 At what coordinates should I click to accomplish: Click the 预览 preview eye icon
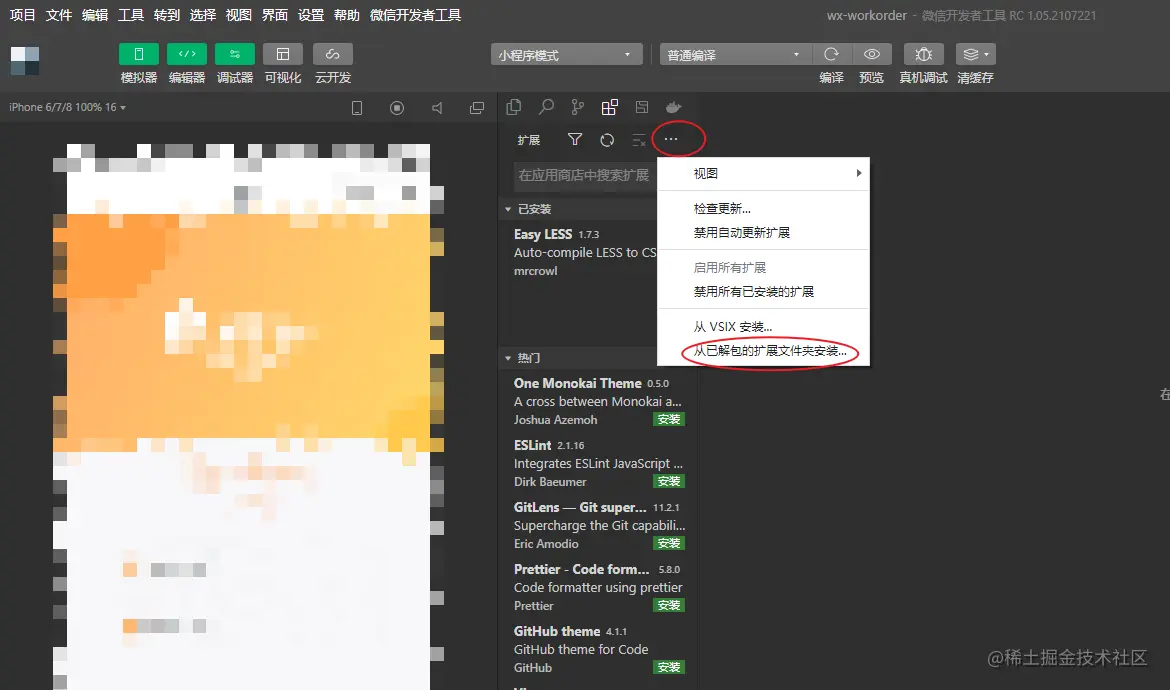click(x=872, y=54)
